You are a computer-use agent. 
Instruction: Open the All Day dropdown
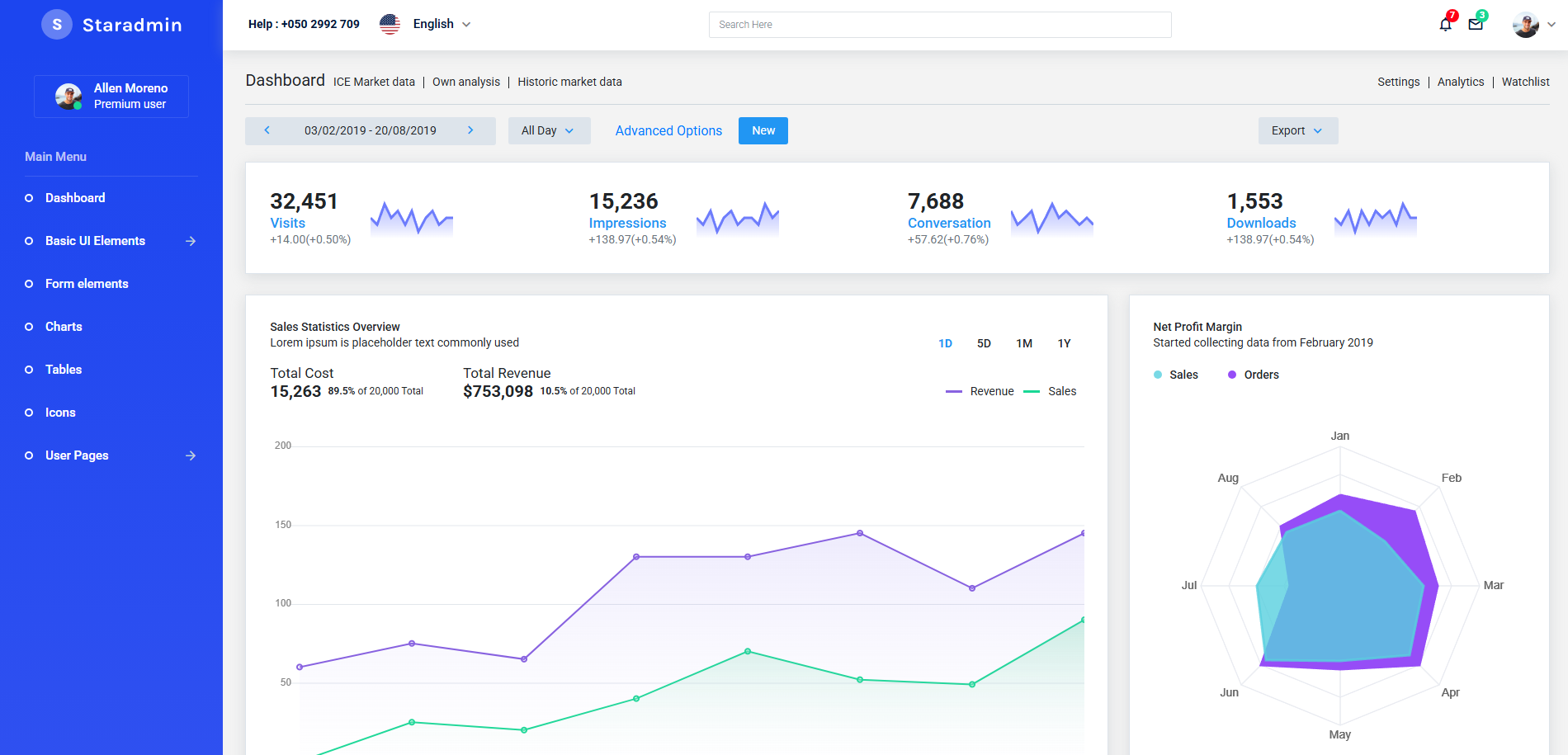pos(550,130)
